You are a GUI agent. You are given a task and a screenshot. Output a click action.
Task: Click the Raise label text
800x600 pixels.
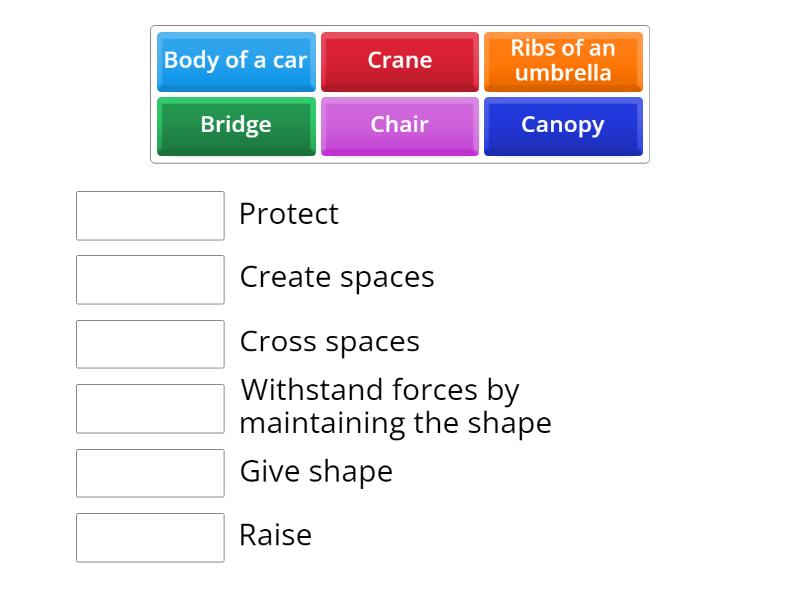click(x=277, y=536)
